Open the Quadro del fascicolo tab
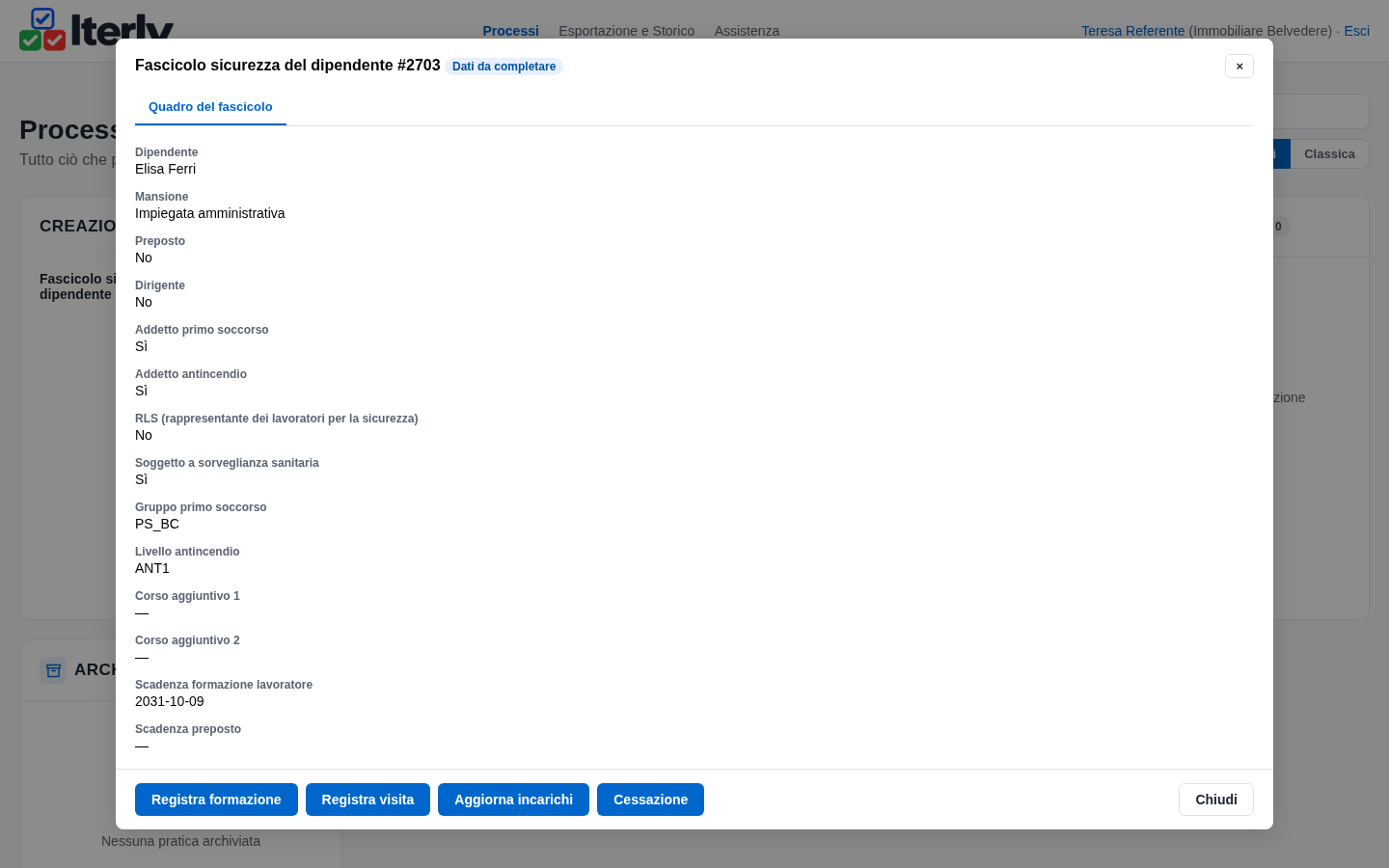Viewport: 1389px width, 868px height. [210, 107]
